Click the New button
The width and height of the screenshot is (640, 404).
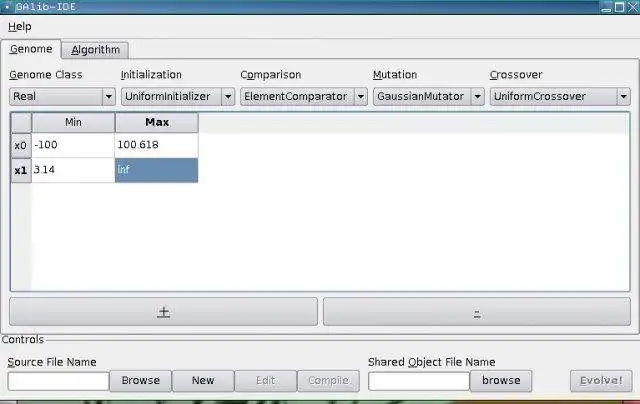click(x=203, y=381)
